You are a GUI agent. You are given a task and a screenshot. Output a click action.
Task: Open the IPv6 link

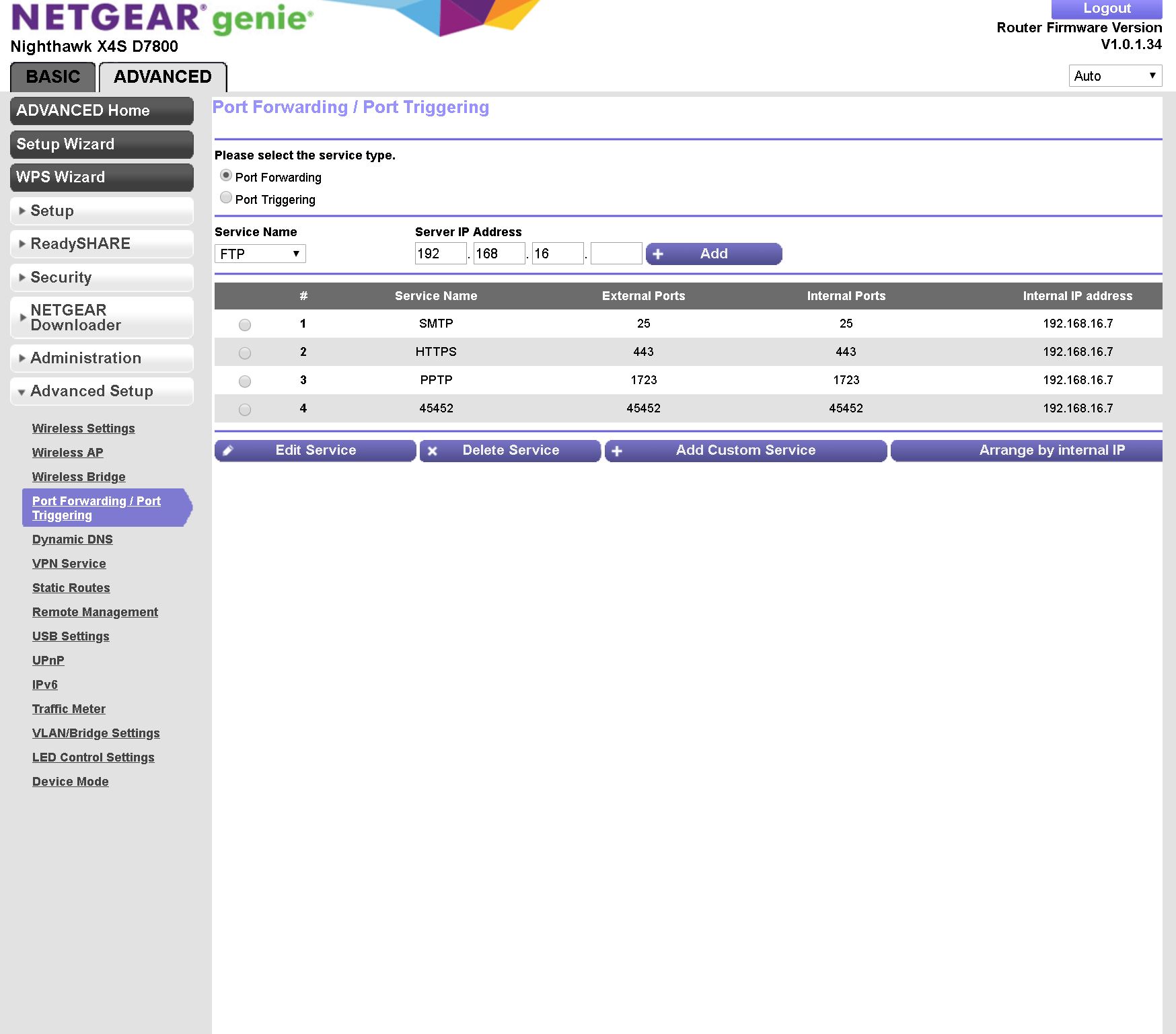(x=45, y=685)
